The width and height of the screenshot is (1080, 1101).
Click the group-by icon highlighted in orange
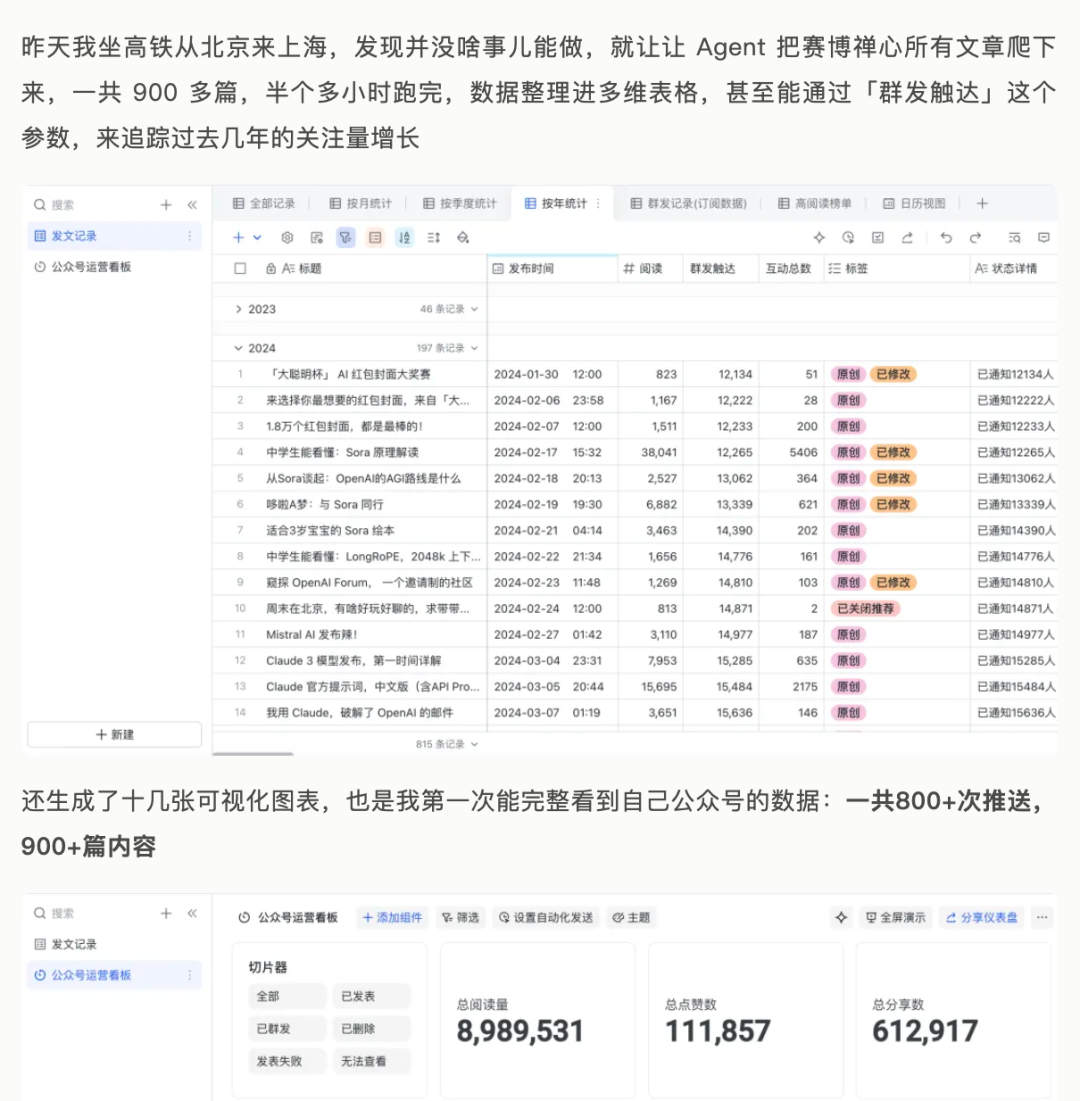point(376,238)
